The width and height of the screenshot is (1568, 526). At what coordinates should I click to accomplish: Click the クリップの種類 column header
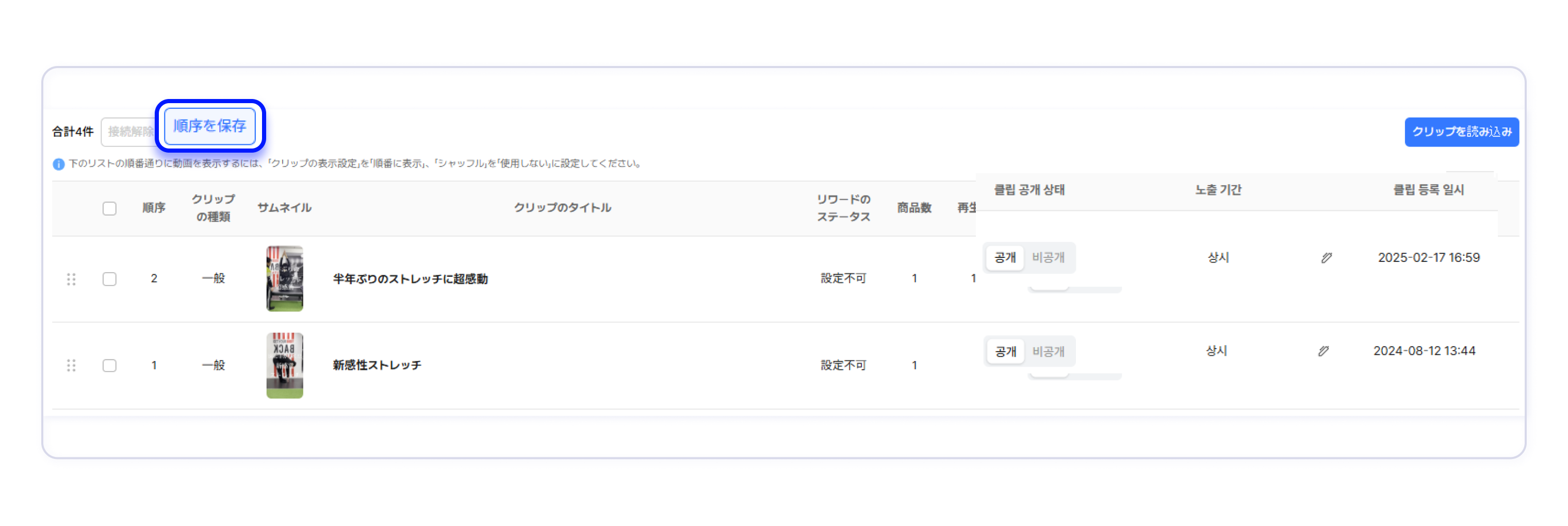[213, 208]
